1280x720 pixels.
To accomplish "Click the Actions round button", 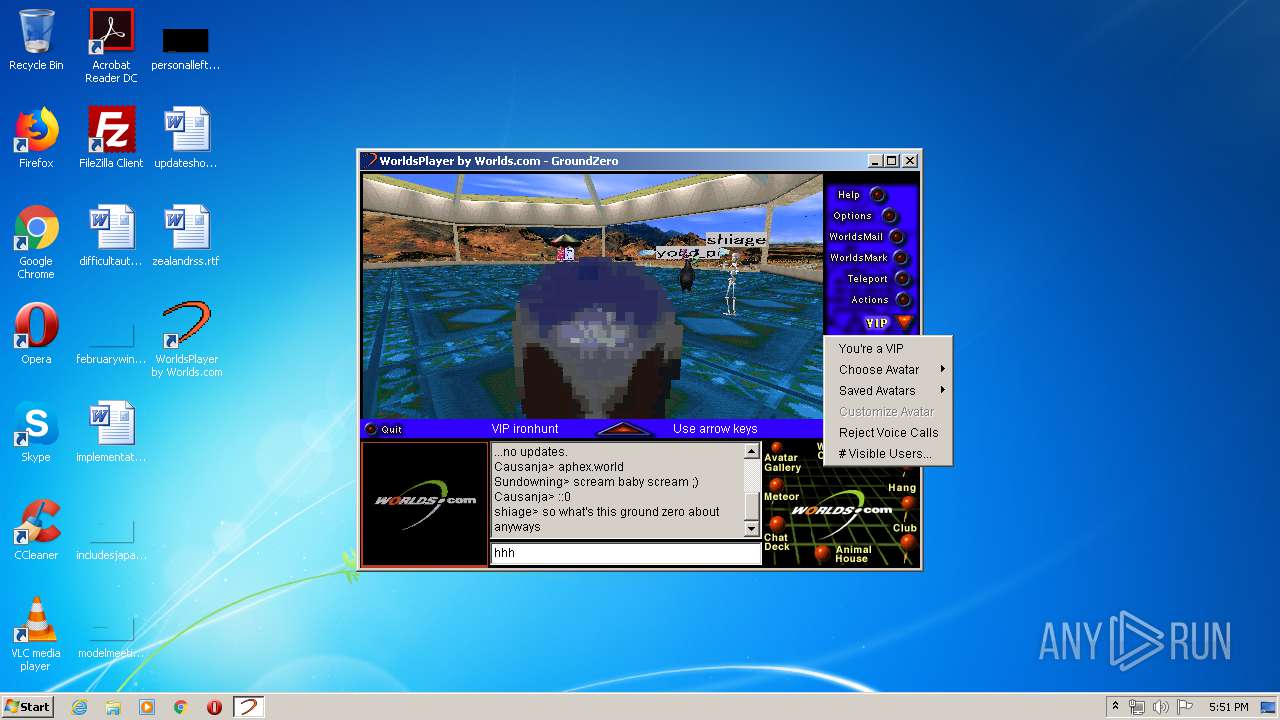I will pos(903,300).
